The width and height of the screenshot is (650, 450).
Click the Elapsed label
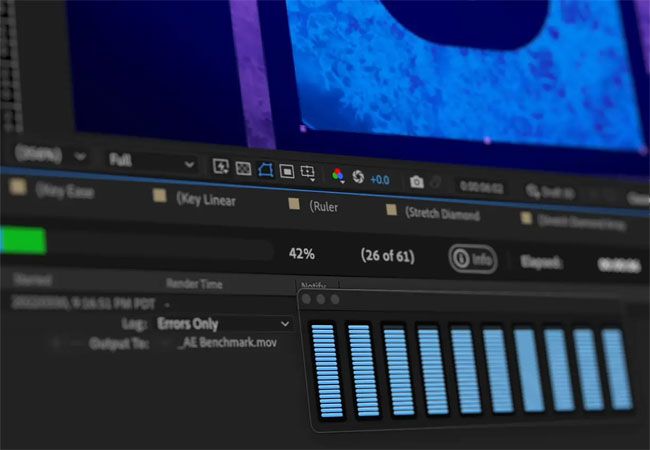click(x=541, y=262)
